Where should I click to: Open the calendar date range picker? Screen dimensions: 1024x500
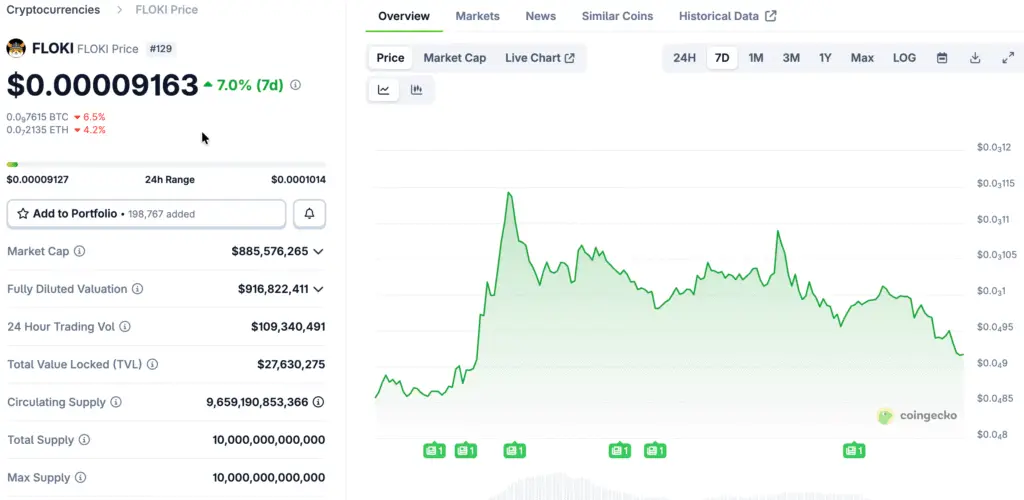pyautogui.click(x=941, y=58)
